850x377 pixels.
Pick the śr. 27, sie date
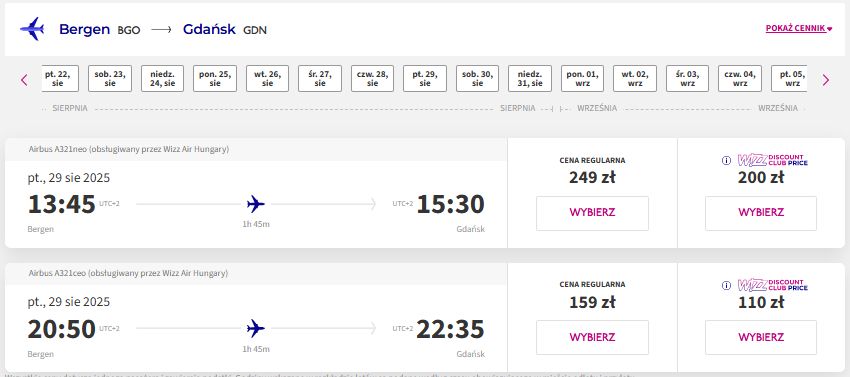[320, 79]
